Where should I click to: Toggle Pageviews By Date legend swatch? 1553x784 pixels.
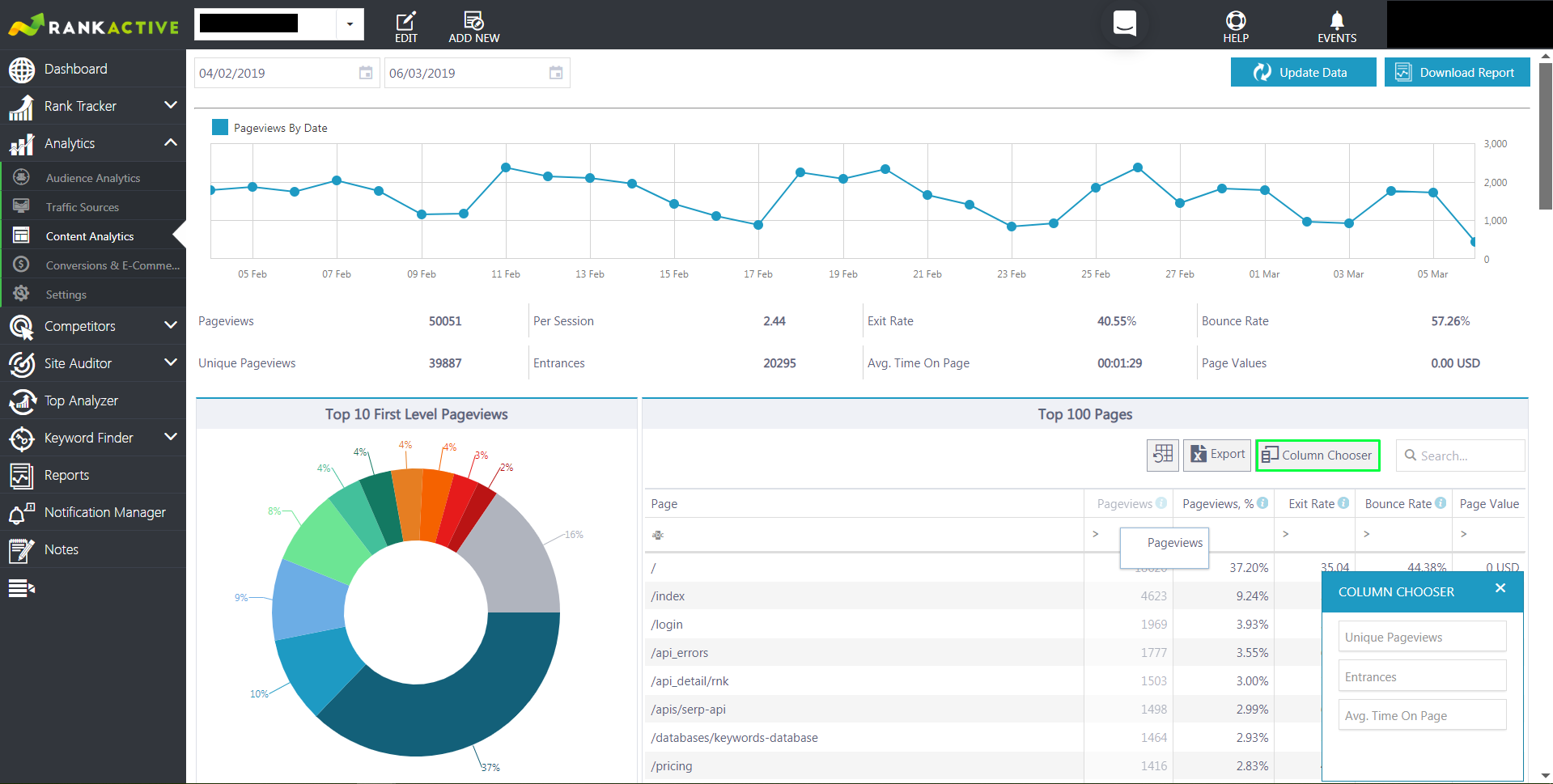219,127
